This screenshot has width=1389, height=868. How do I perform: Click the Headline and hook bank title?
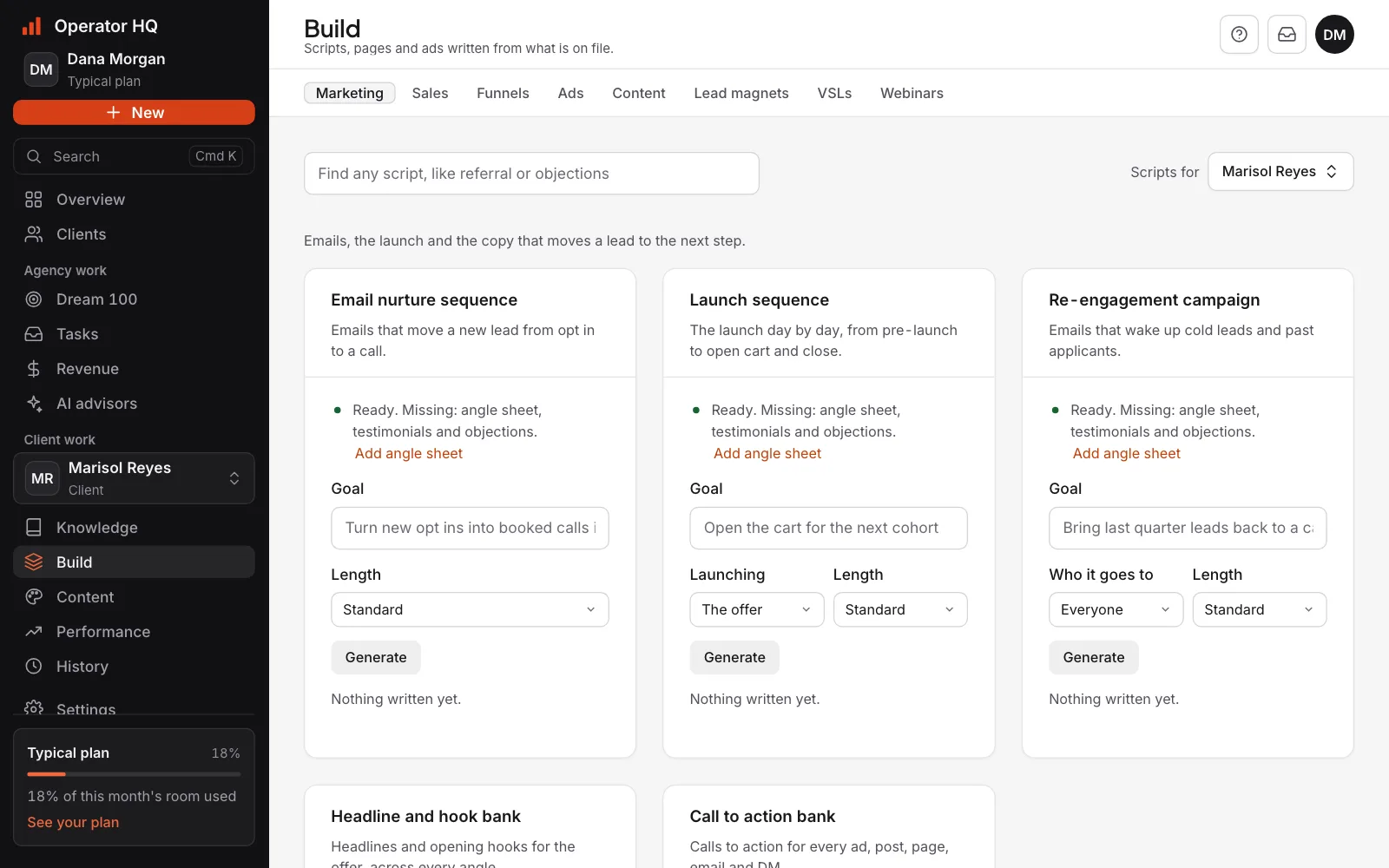(x=425, y=816)
